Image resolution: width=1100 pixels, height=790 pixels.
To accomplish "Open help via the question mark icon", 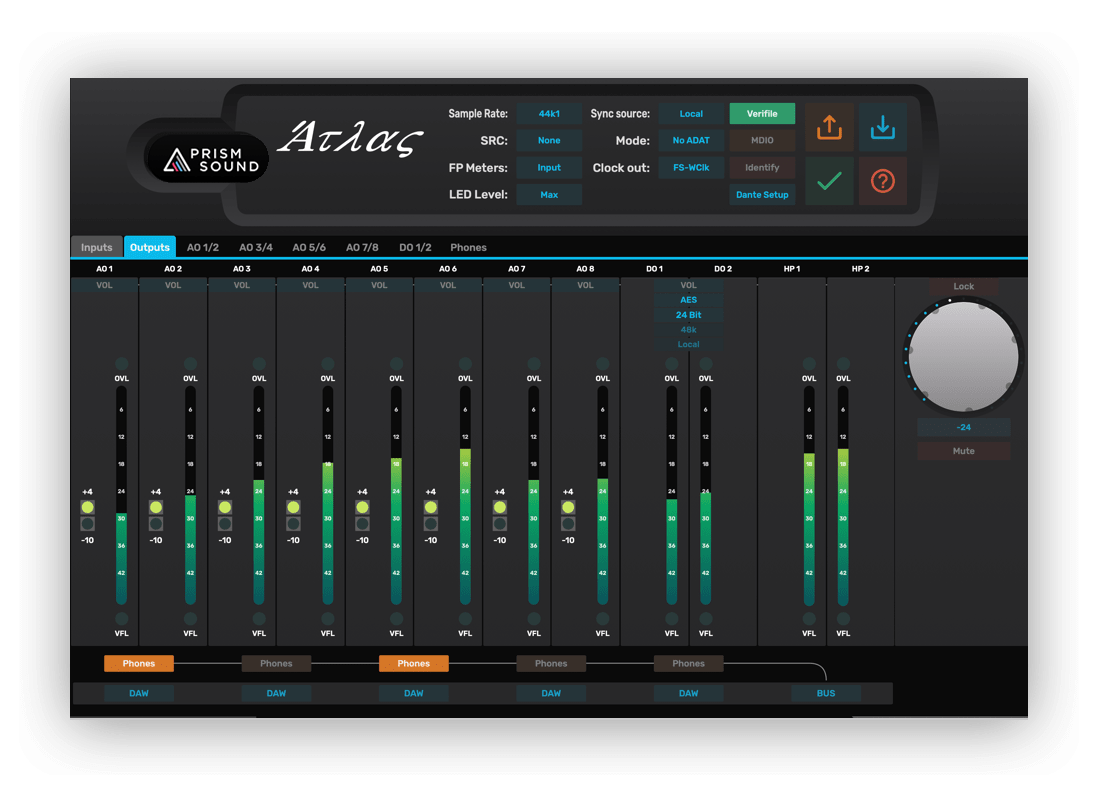I will [882, 181].
